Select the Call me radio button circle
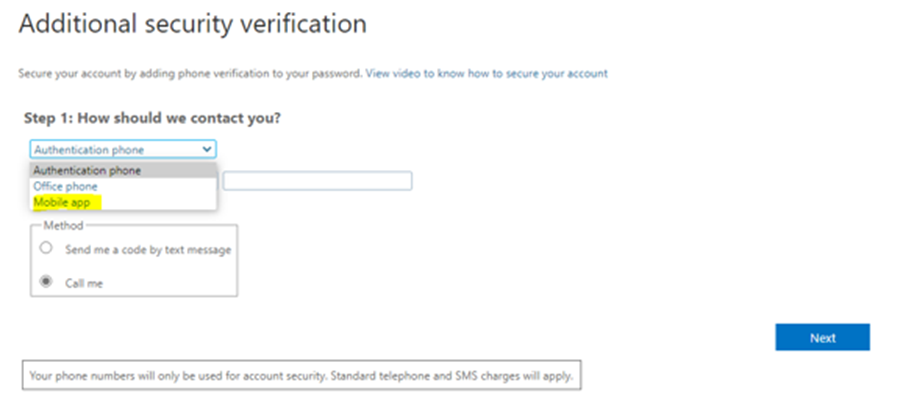This screenshot has height=413, width=914. (x=45, y=283)
